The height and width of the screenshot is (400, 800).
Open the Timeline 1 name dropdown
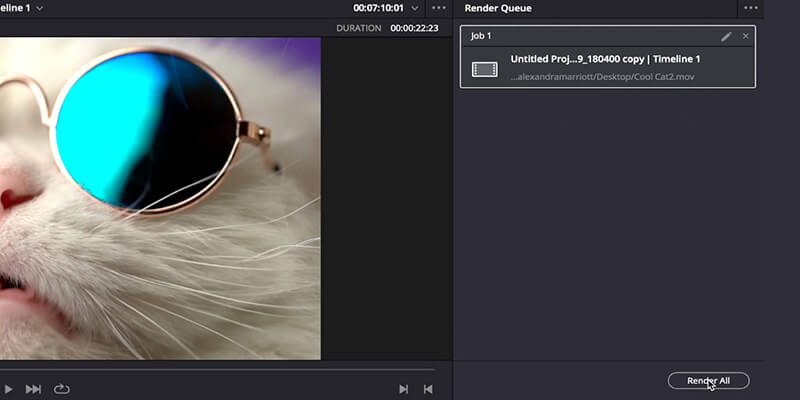(40, 9)
